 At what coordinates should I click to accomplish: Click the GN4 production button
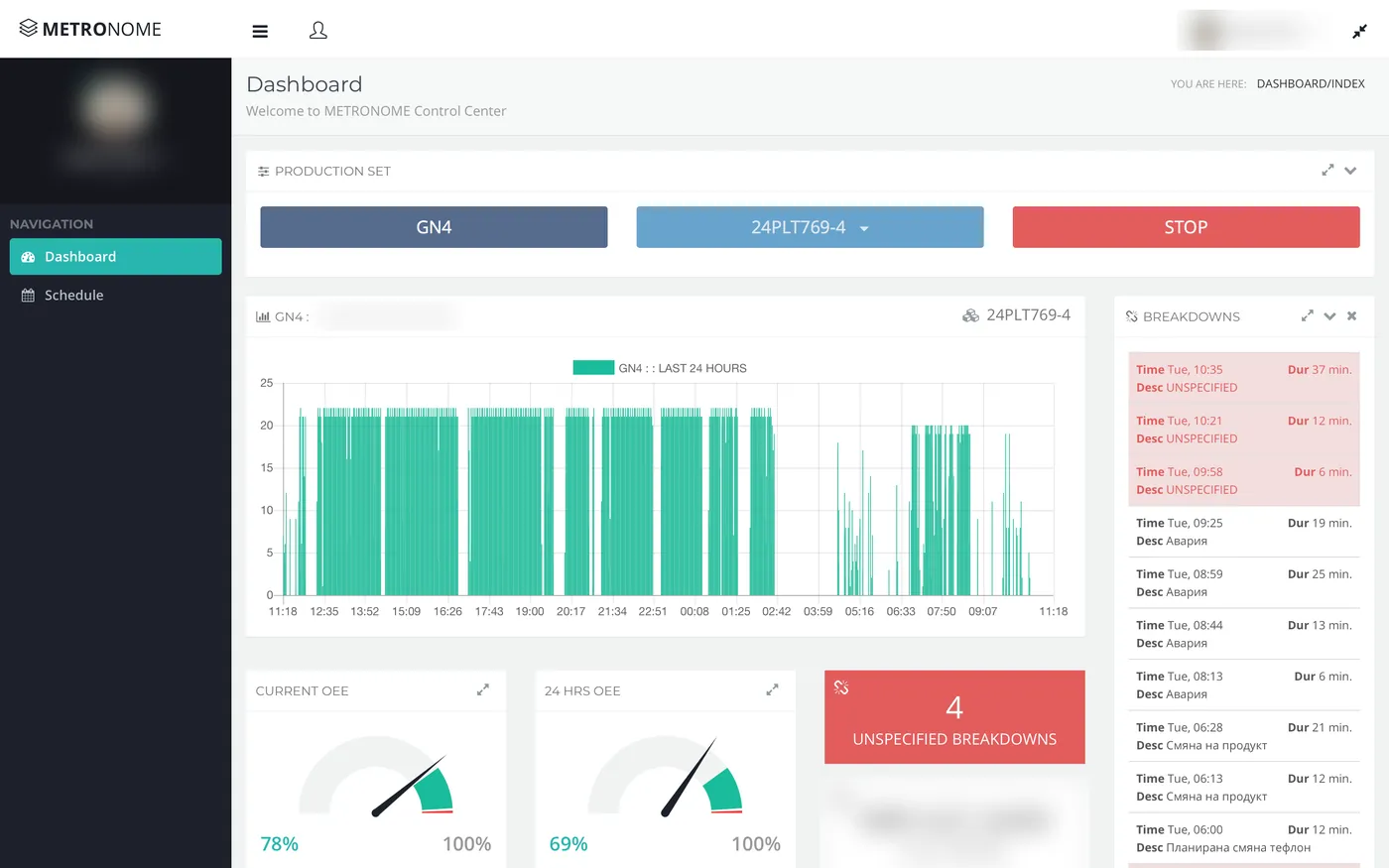434,227
